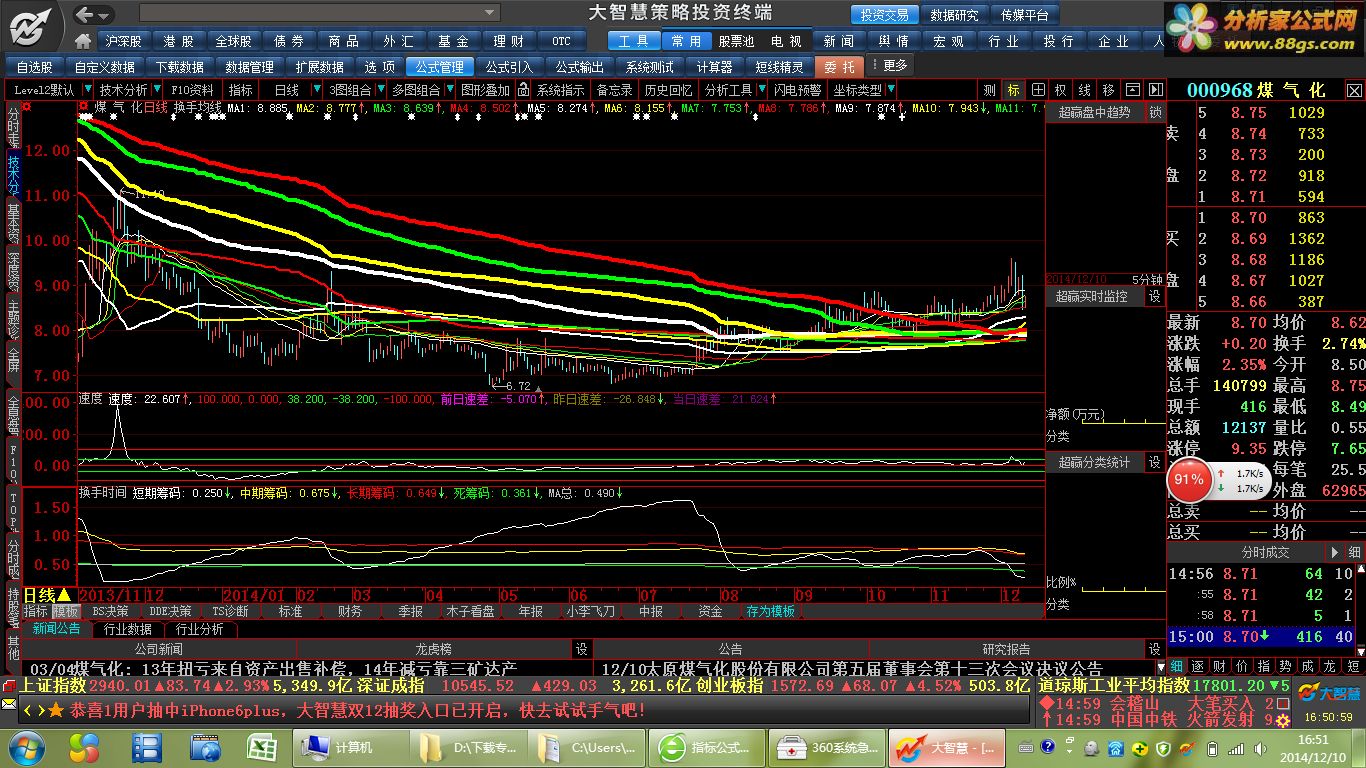The width and height of the screenshot is (1366, 768).
Task: Close the 000968 quote panel with X
Action: click(x=1354, y=90)
